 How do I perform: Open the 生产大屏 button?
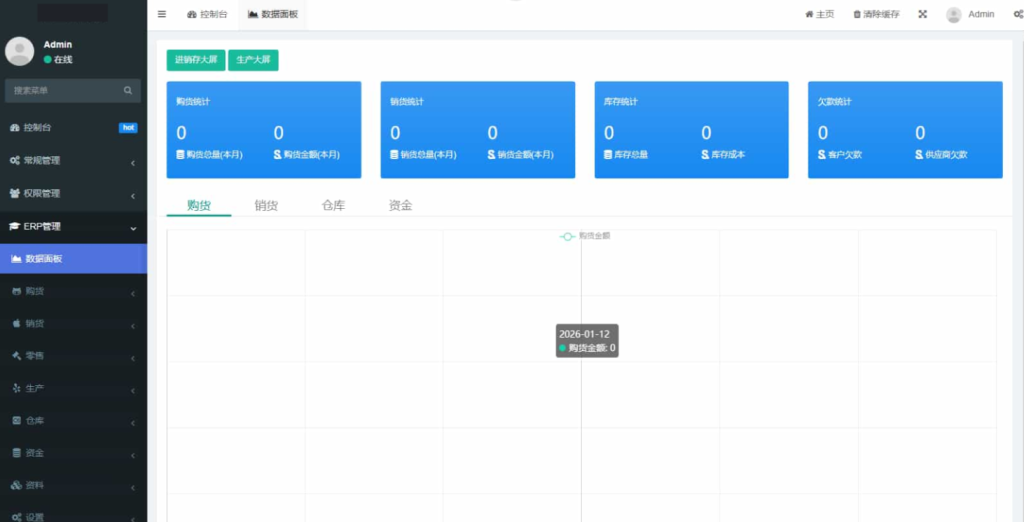pos(253,60)
